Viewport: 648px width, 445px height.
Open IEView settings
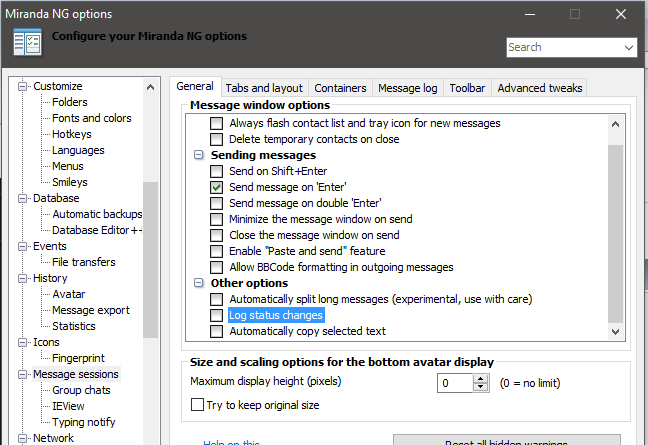(x=68, y=406)
